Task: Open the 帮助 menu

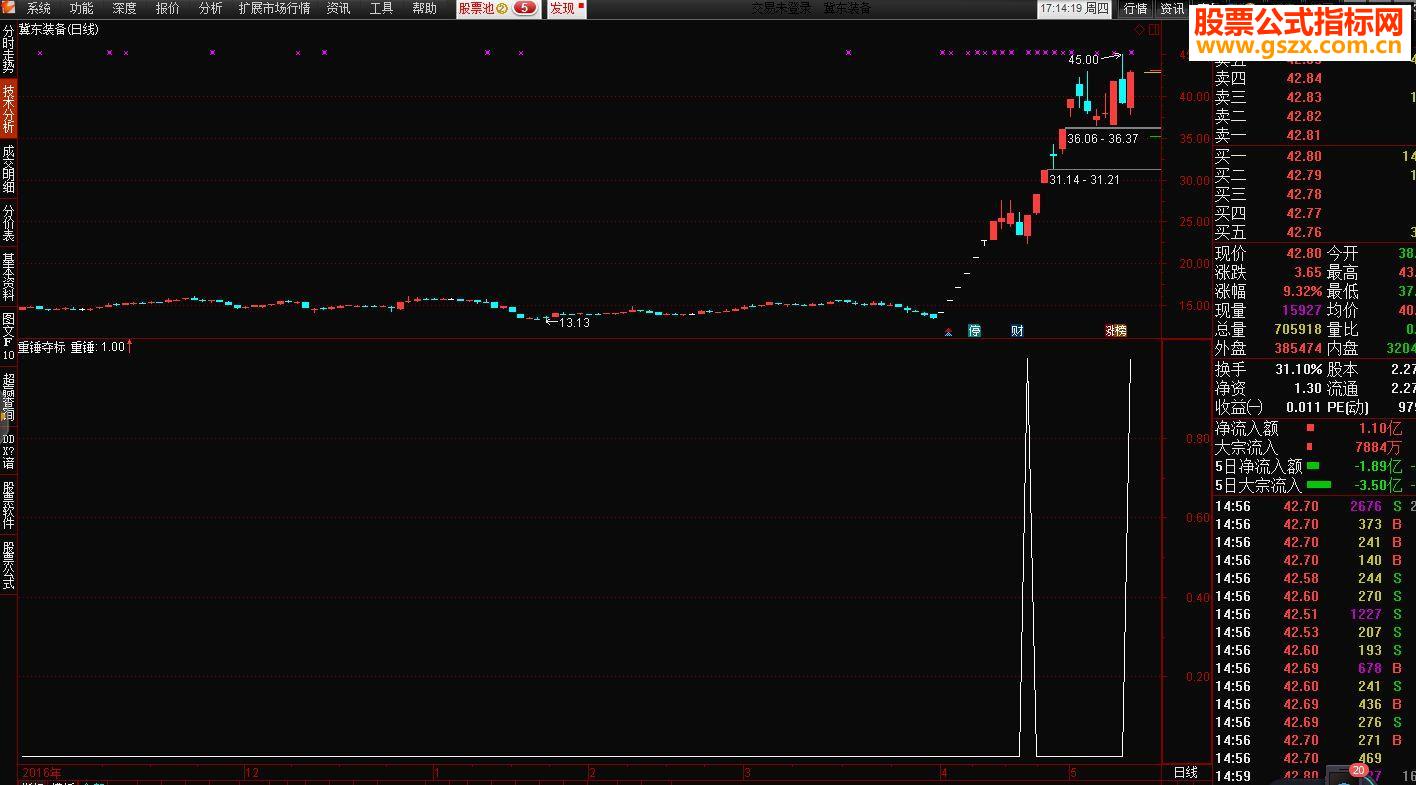Action: pos(424,8)
